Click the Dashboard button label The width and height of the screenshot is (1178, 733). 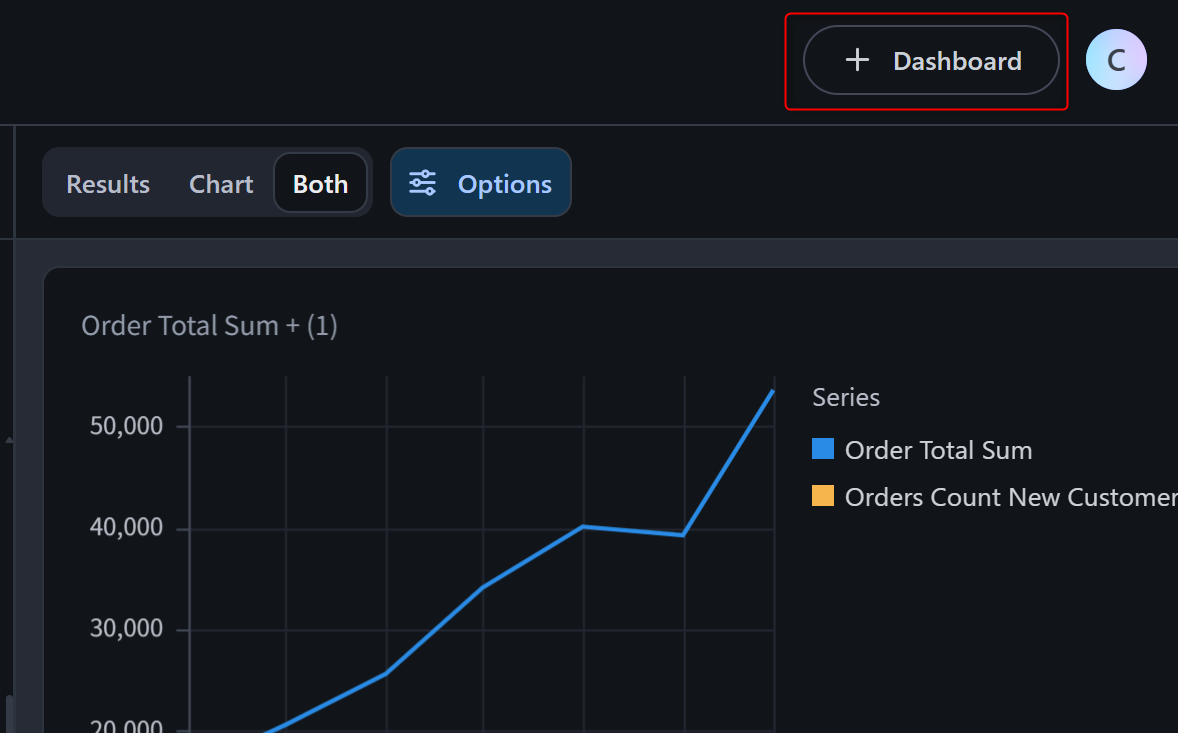[957, 61]
